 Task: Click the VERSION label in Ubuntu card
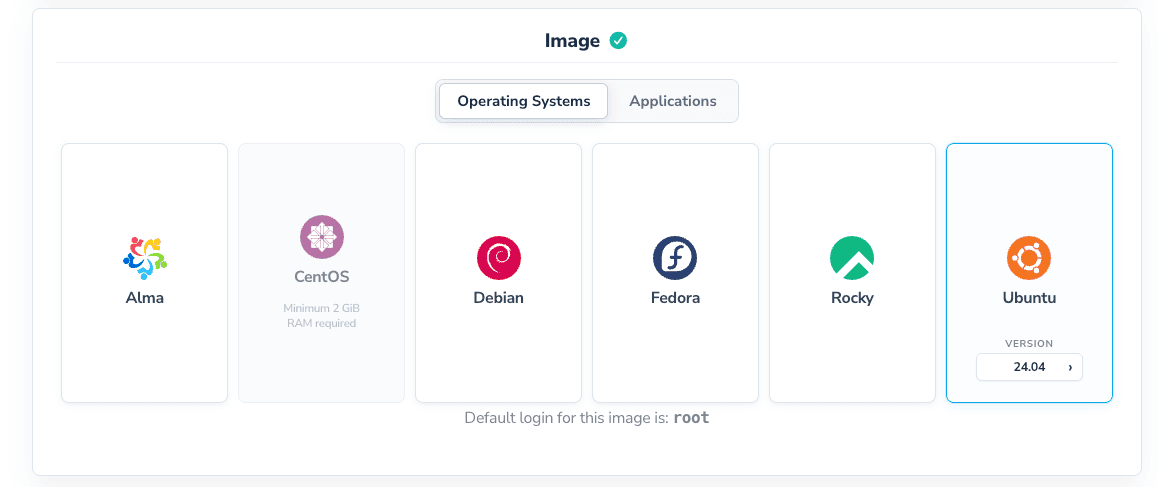coord(1029,344)
